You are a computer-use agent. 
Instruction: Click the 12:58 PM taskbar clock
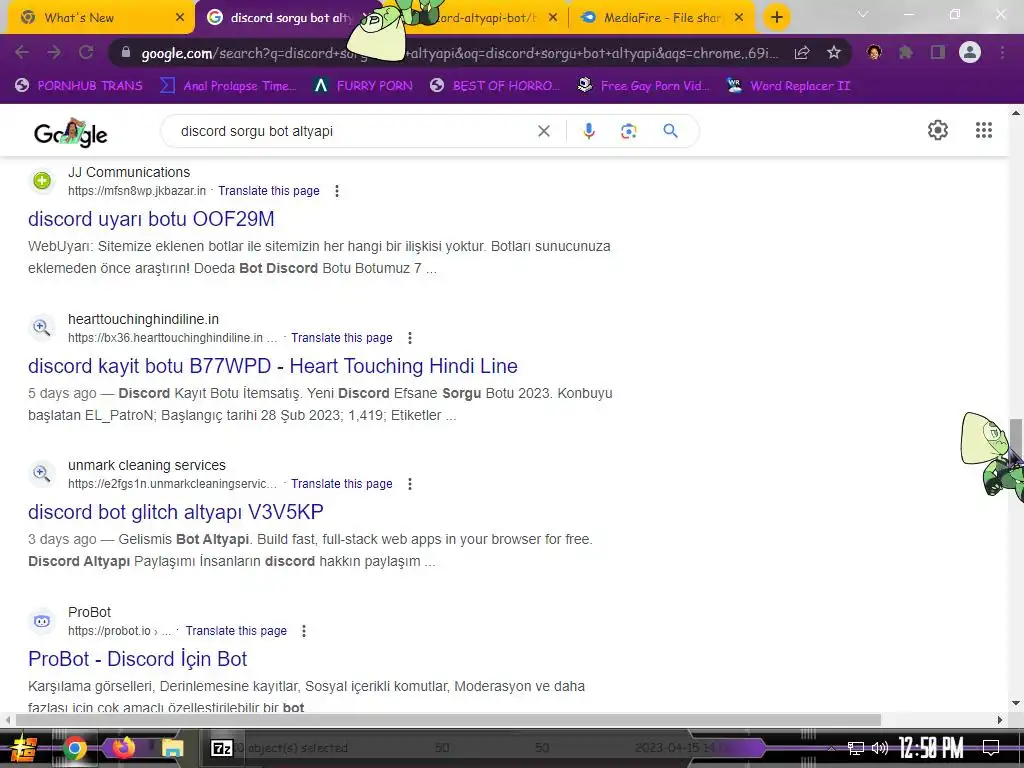point(931,748)
